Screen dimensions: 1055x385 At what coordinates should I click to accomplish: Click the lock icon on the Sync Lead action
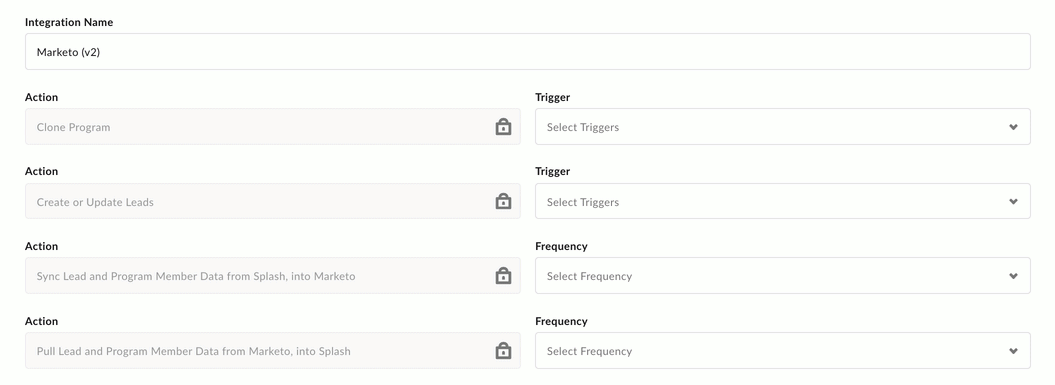(x=503, y=275)
